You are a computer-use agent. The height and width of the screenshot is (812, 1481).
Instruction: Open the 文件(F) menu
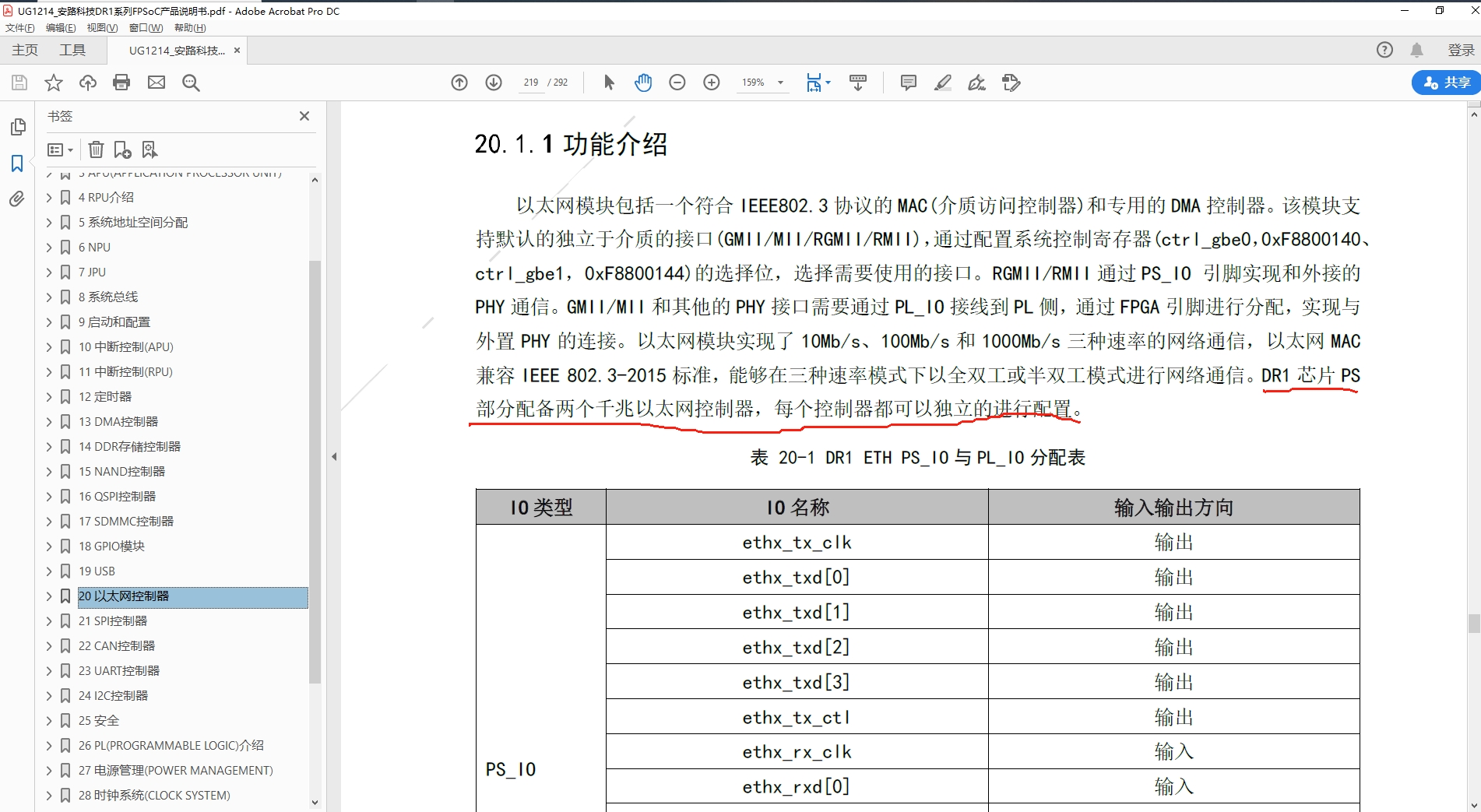click(20, 28)
